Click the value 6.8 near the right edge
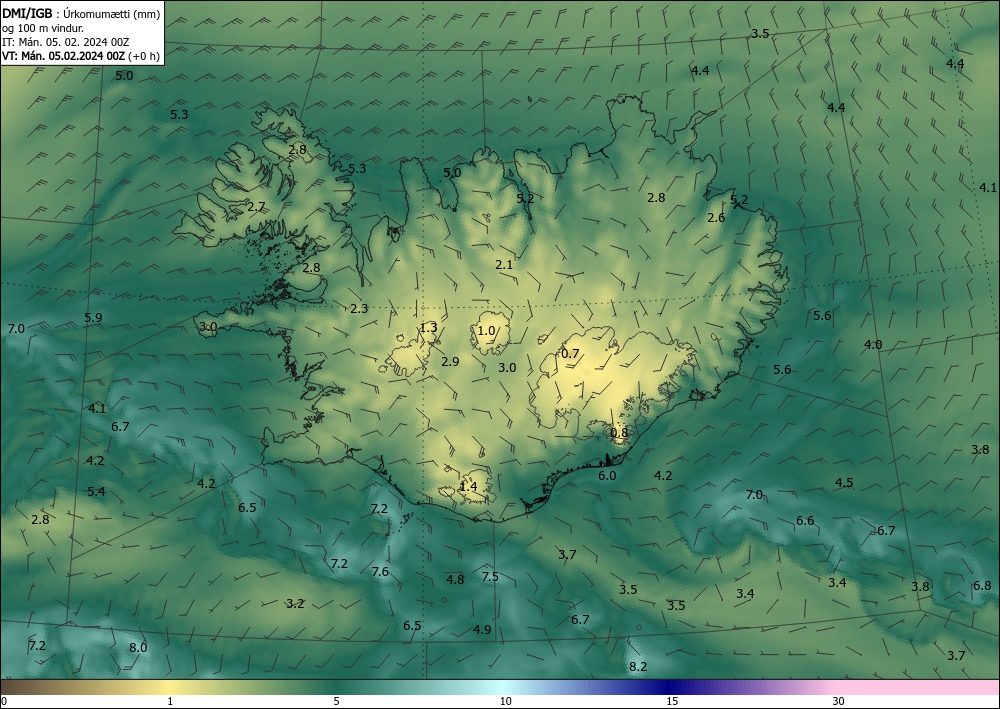Image resolution: width=1000 pixels, height=709 pixels. [982, 585]
